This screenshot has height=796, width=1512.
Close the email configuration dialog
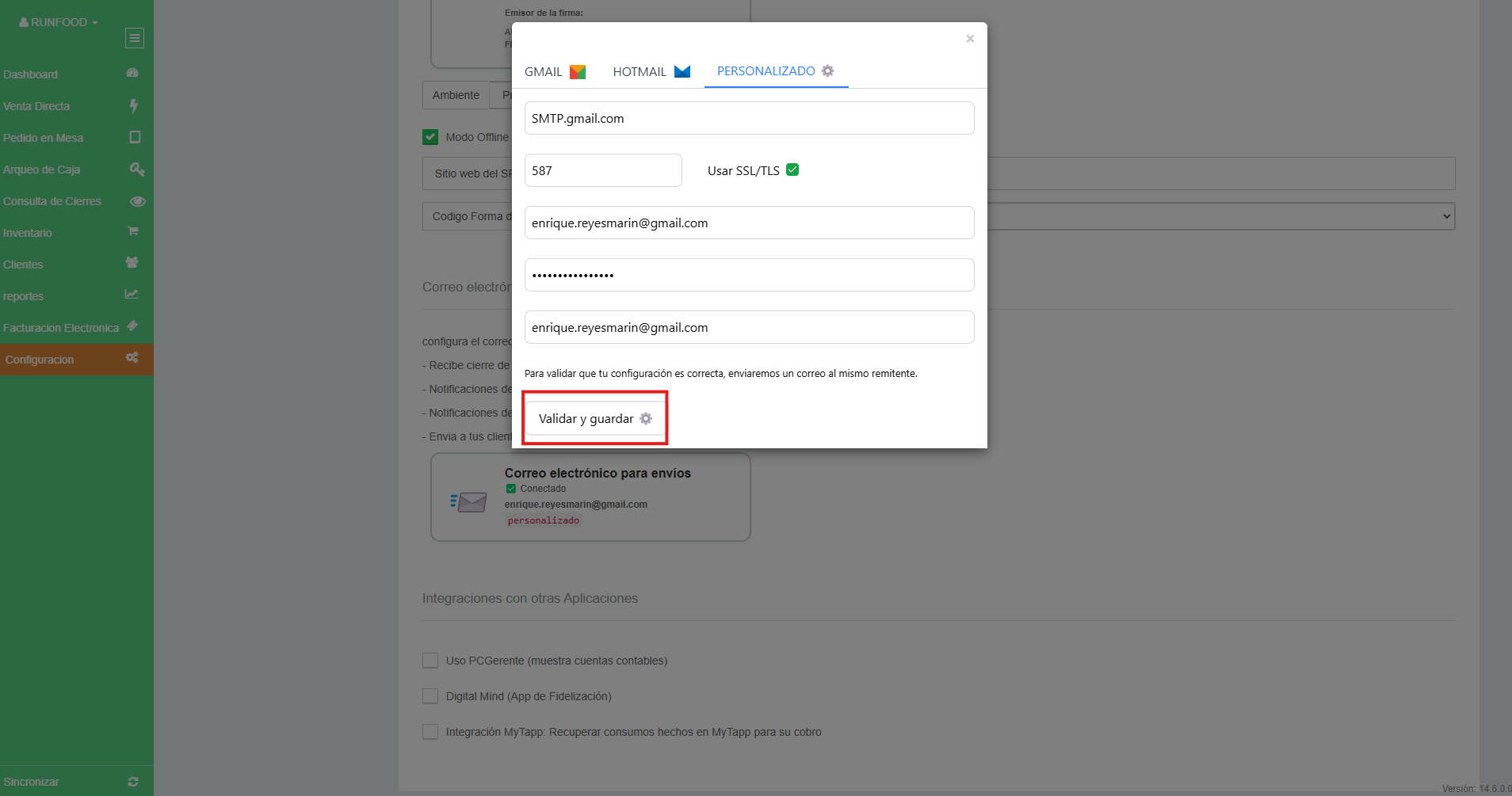[970, 39]
